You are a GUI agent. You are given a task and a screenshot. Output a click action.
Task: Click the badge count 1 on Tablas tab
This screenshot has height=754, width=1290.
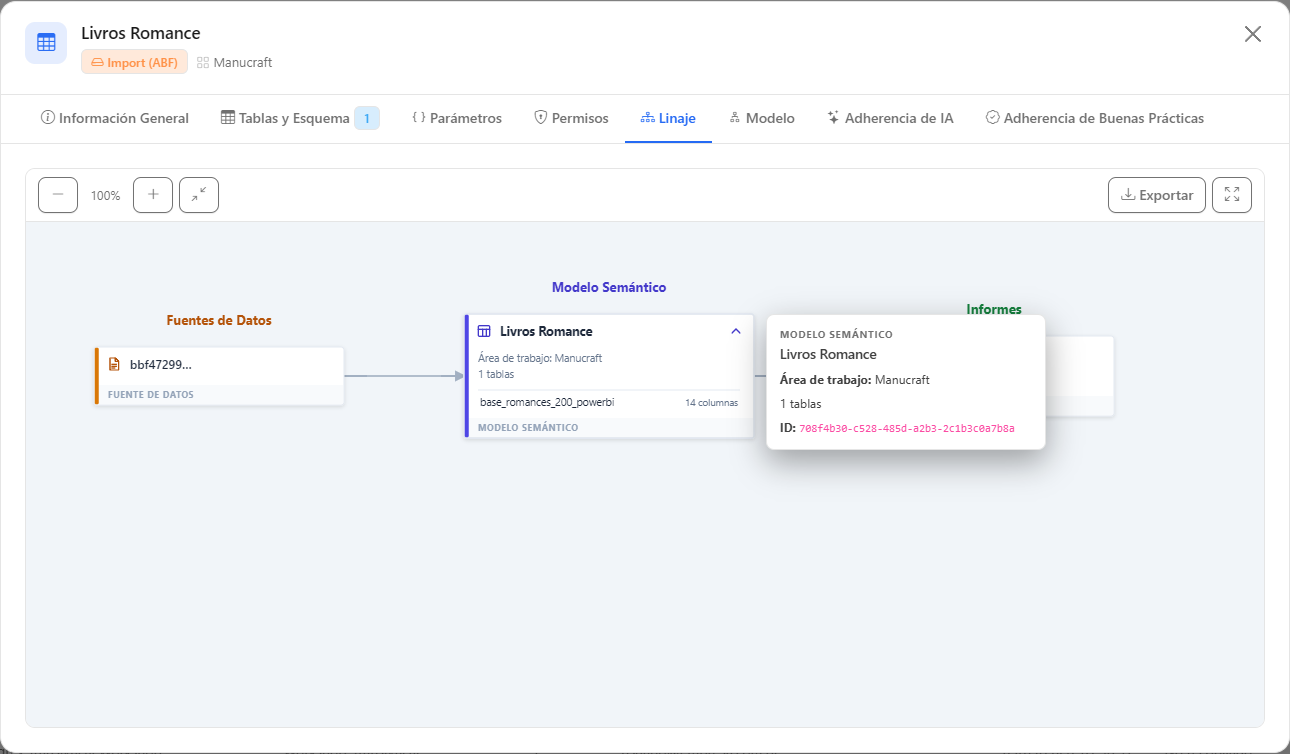point(367,118)
